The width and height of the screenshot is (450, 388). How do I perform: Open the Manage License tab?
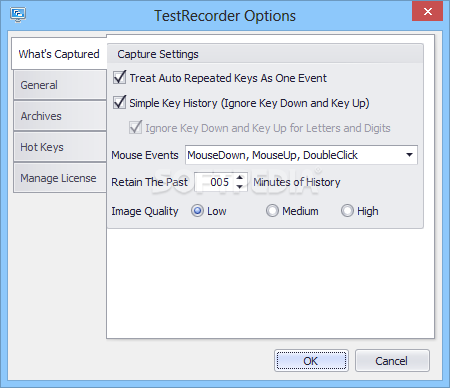click(60, 178)
